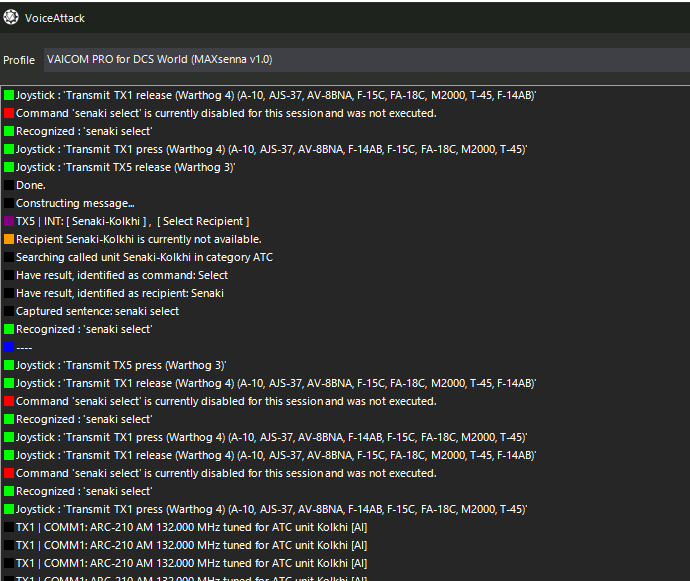The height and width of the screenshot is (581, 690).
Task: Click purple square beside TX5 INT entry
Action: [x=8, y=221]
